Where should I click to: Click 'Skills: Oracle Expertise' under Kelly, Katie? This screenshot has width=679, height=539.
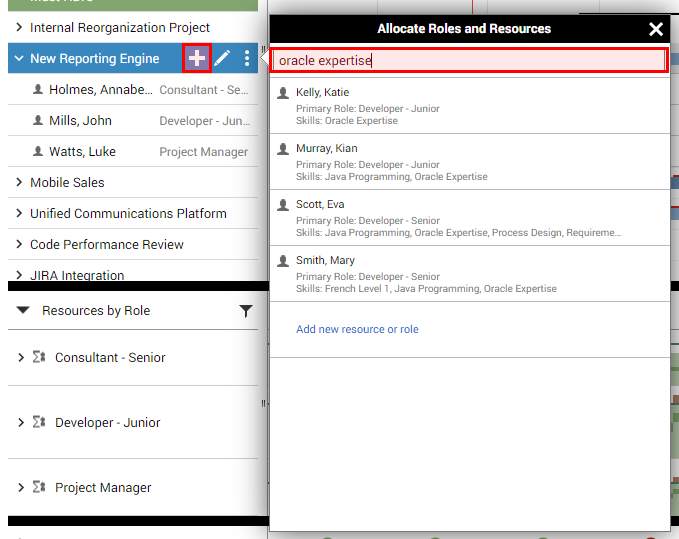346,121
